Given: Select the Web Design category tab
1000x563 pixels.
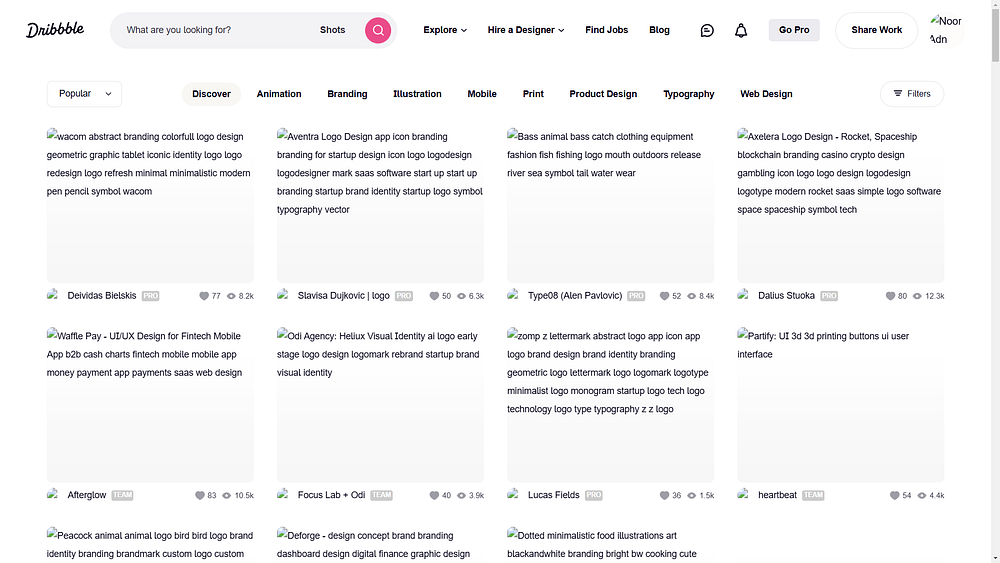Looking at the screenshot, I should [766, 94].
